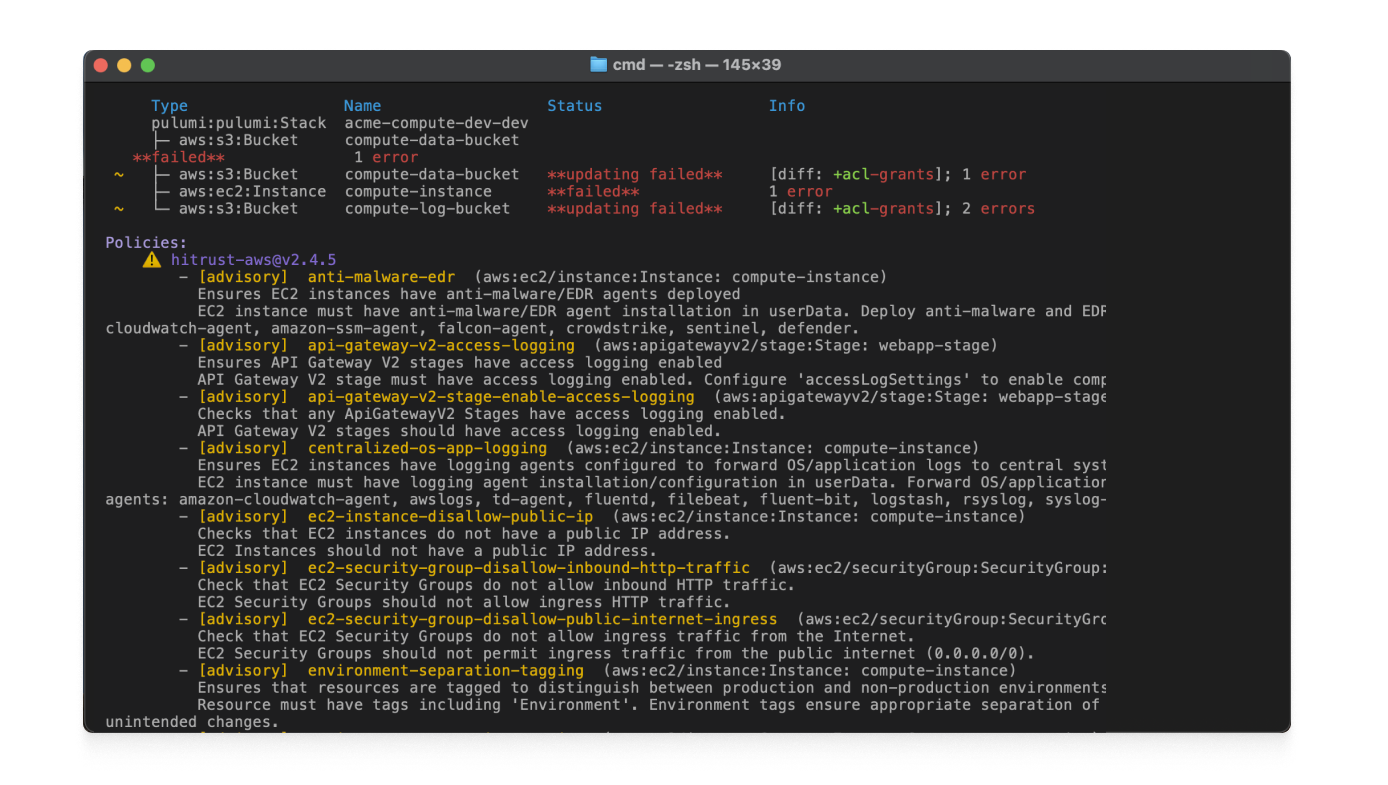The height and width of the screenshot is (785, 1388).
Task: Click the tilde marker on the compute-log-bucket row
Action: (119, 209)
